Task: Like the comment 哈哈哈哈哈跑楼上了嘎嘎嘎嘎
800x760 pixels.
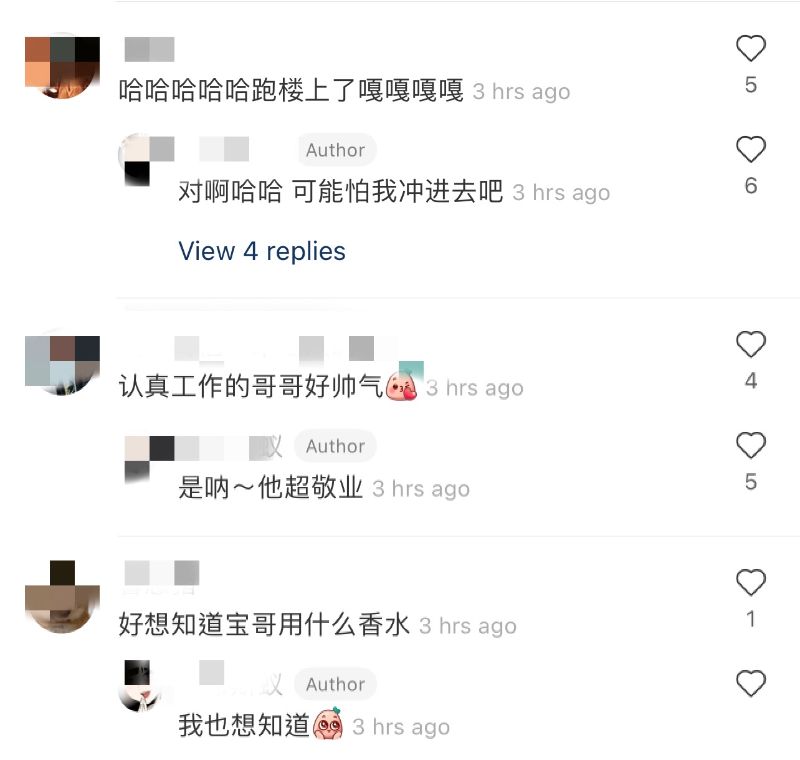Action: [x=751, y=48]
